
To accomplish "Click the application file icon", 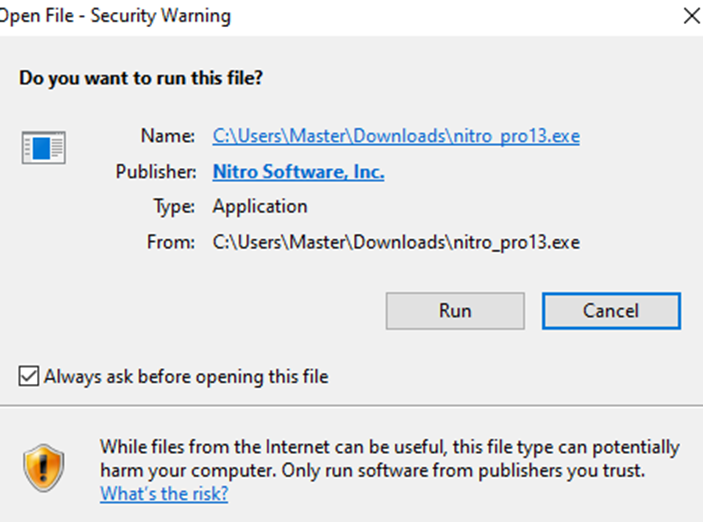I will coord(43,148).
